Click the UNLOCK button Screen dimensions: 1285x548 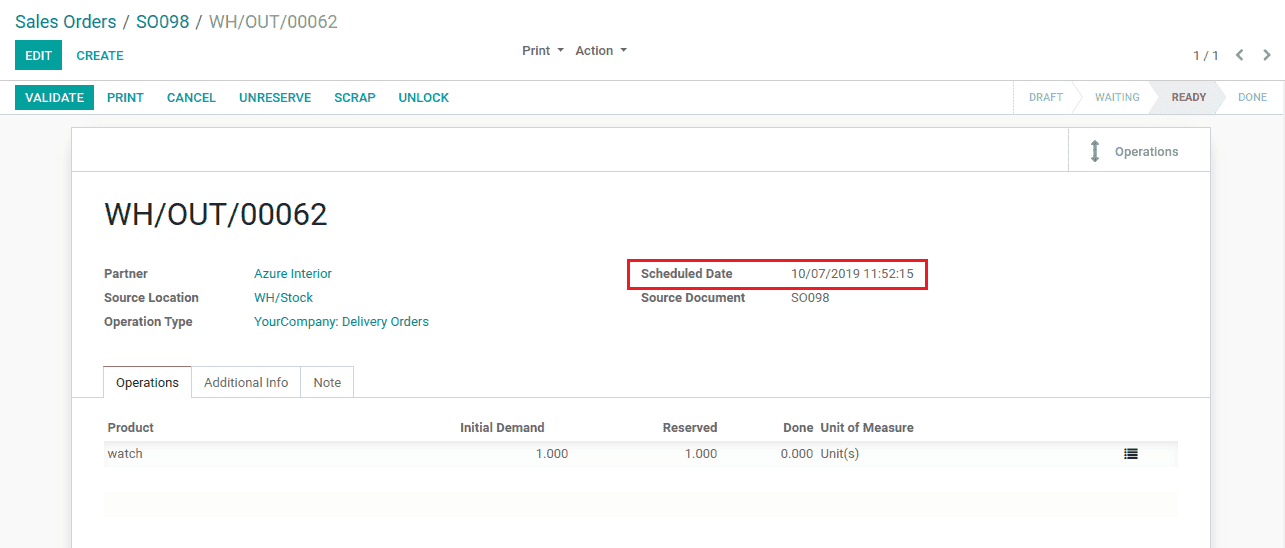[424, 98]
